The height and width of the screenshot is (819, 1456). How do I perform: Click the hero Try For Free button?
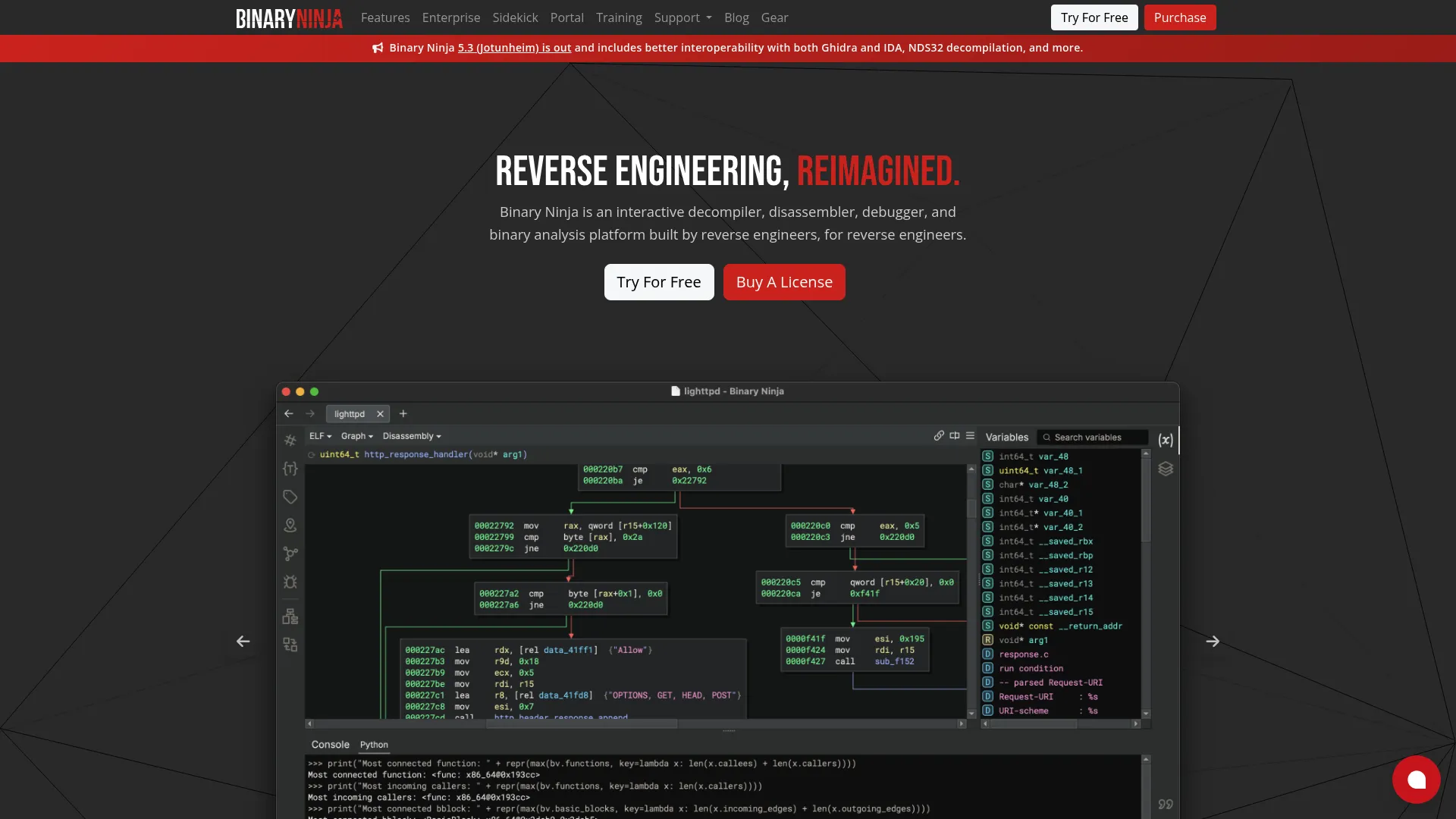click(659, 282)
